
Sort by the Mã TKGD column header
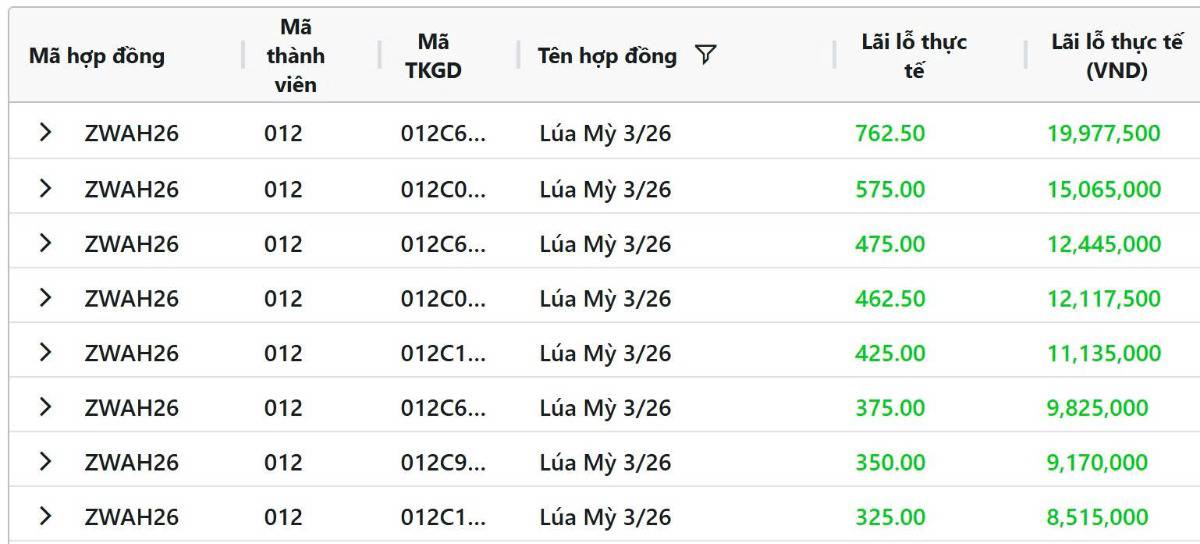[433, 56]
